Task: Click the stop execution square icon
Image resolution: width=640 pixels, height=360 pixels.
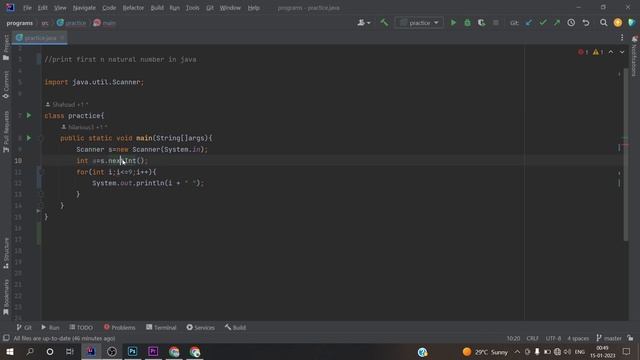Action: coord(496,23)
